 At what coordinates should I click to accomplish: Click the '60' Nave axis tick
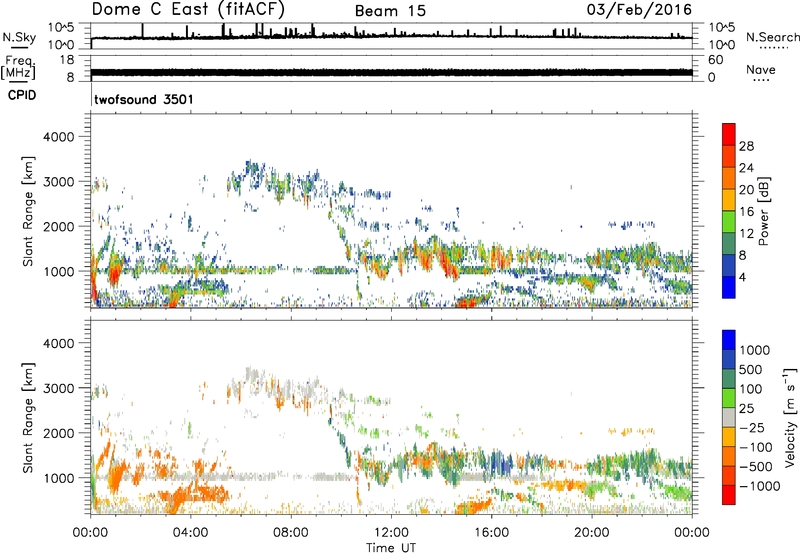[x=715, y=60]
